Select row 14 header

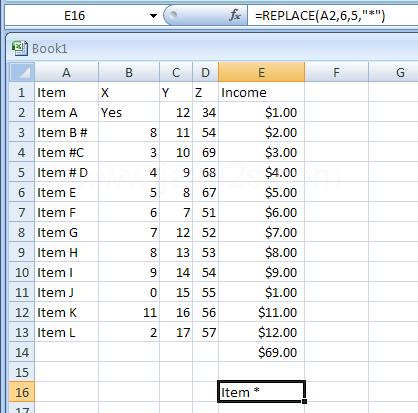[x=22, y=352]
